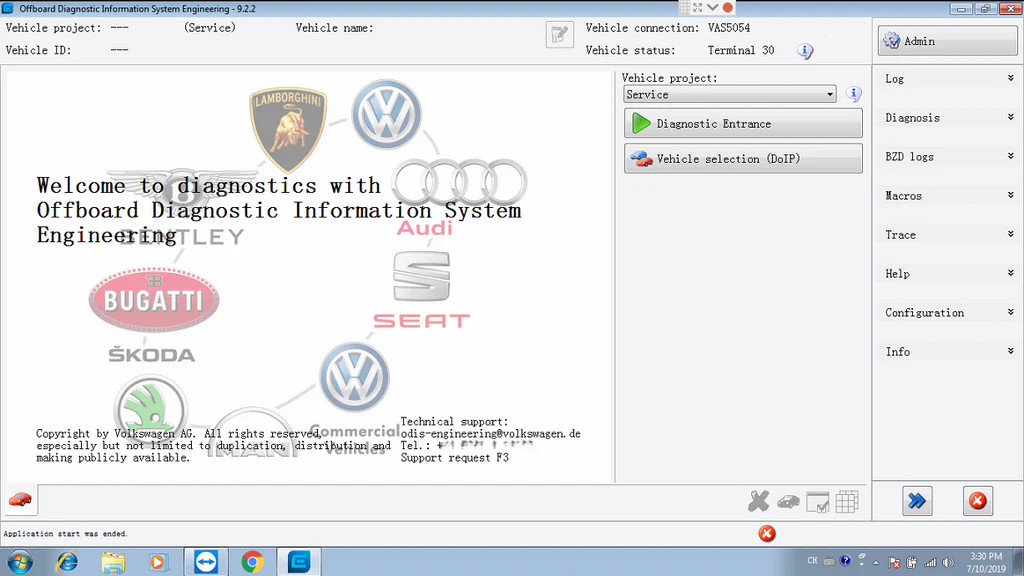Click the blue double-arrow forward button

[917, 501]
